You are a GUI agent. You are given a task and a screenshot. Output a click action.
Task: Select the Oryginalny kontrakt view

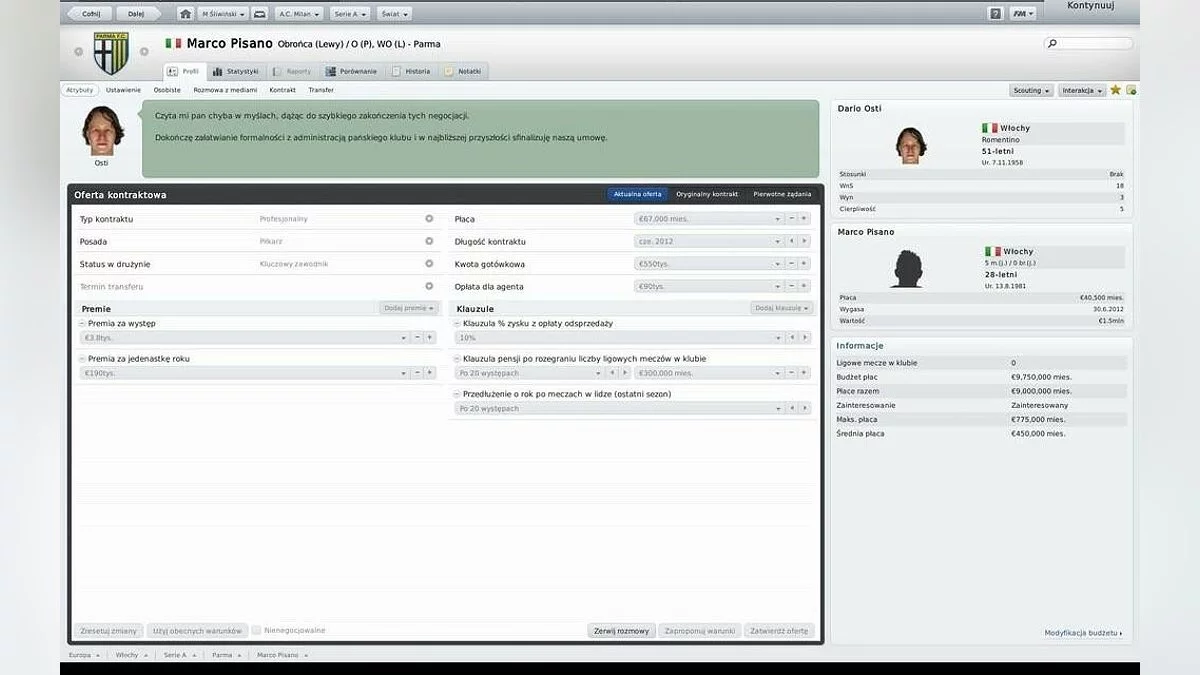tap(707, 194)
